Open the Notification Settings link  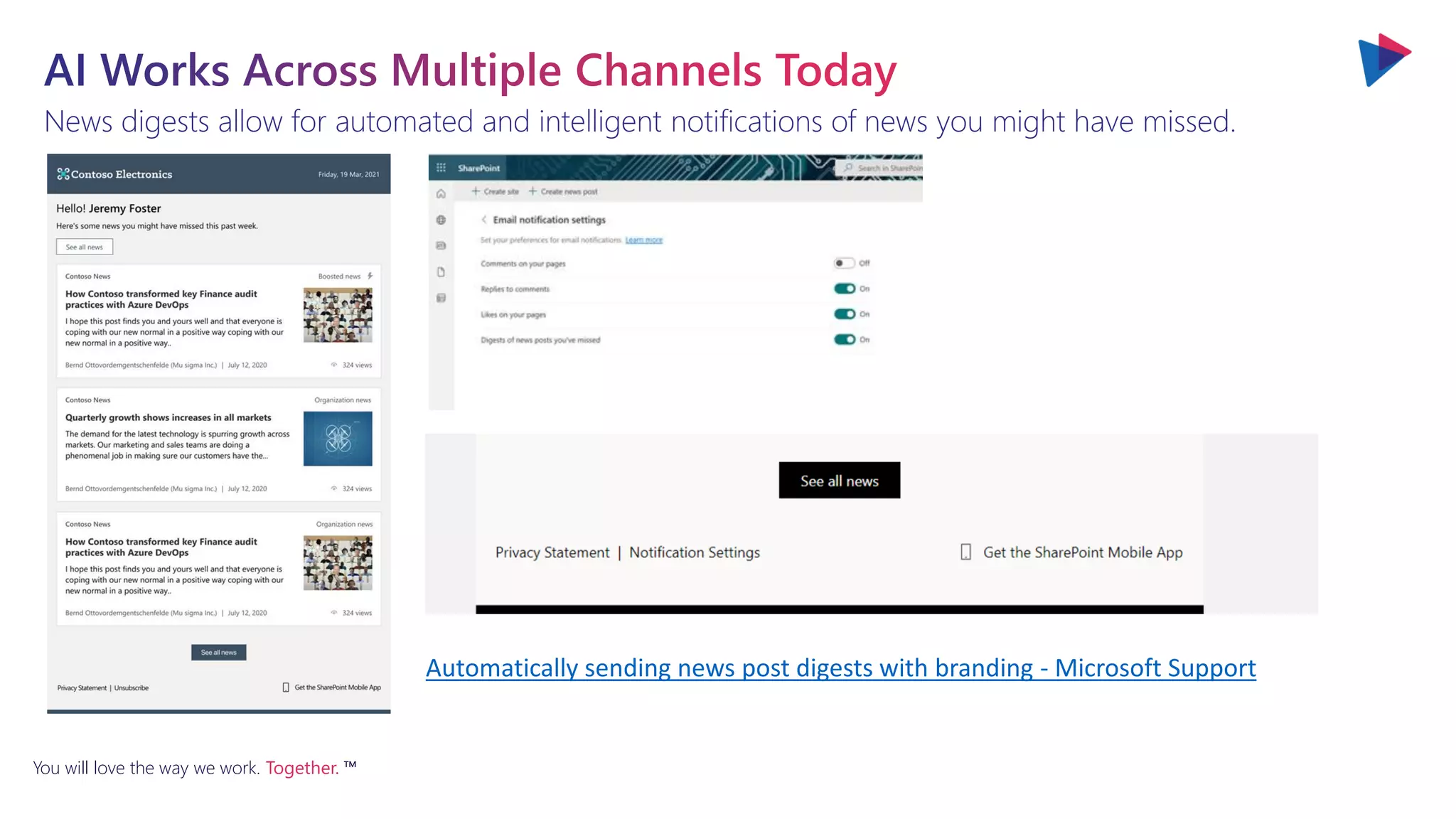(695, 552)
